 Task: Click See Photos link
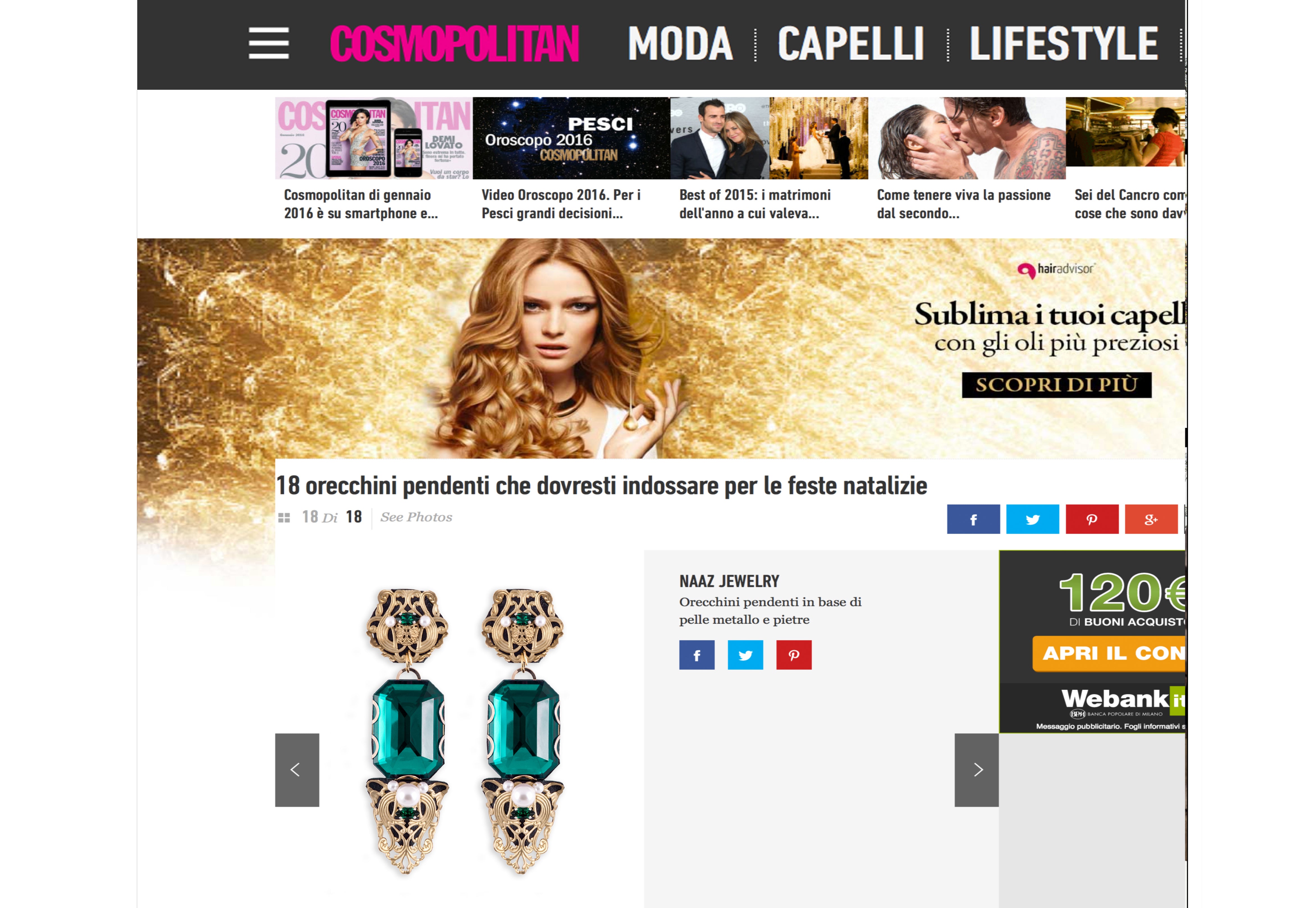tap(416, 517)
